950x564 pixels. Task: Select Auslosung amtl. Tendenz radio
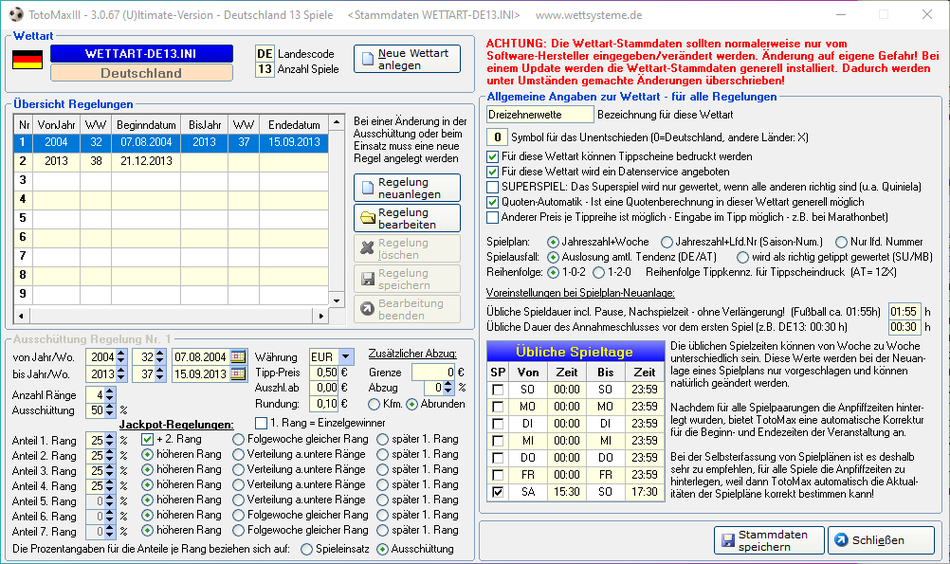click(x=553, y=257)
